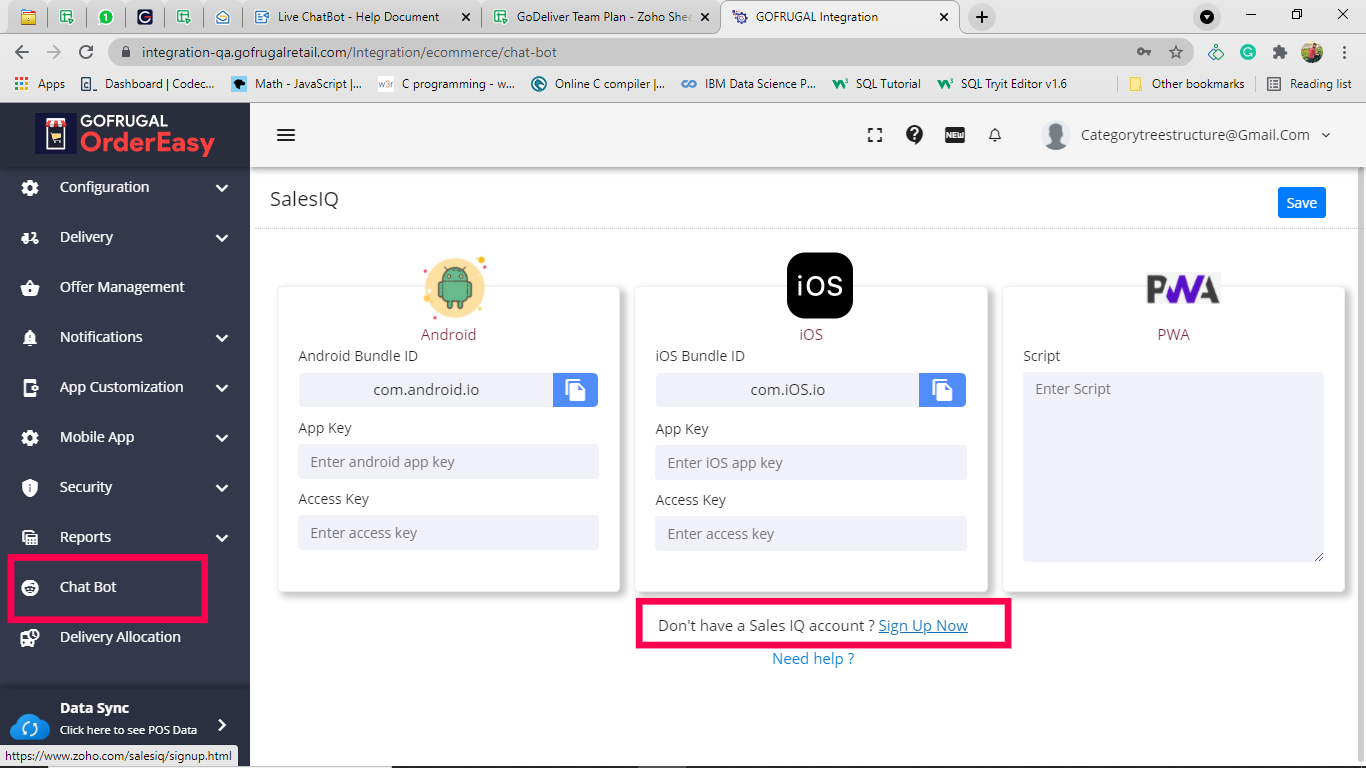Click the iOS logo image

[x=820, y=285]
